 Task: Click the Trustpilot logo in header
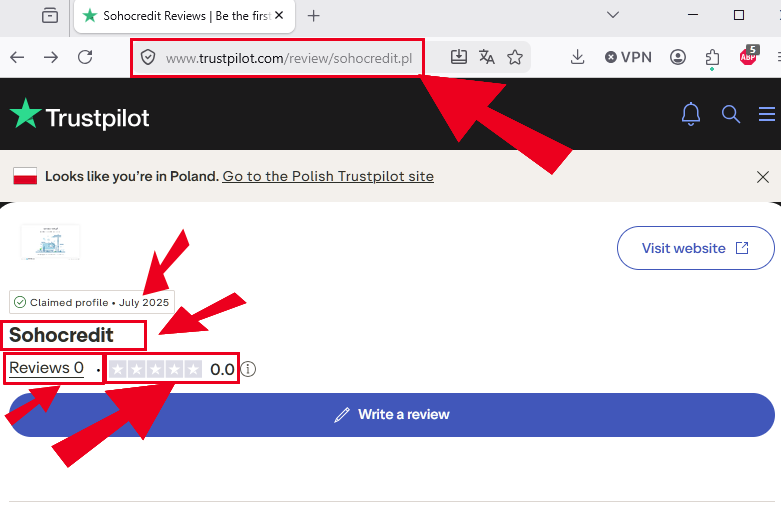tap(80, 117)
